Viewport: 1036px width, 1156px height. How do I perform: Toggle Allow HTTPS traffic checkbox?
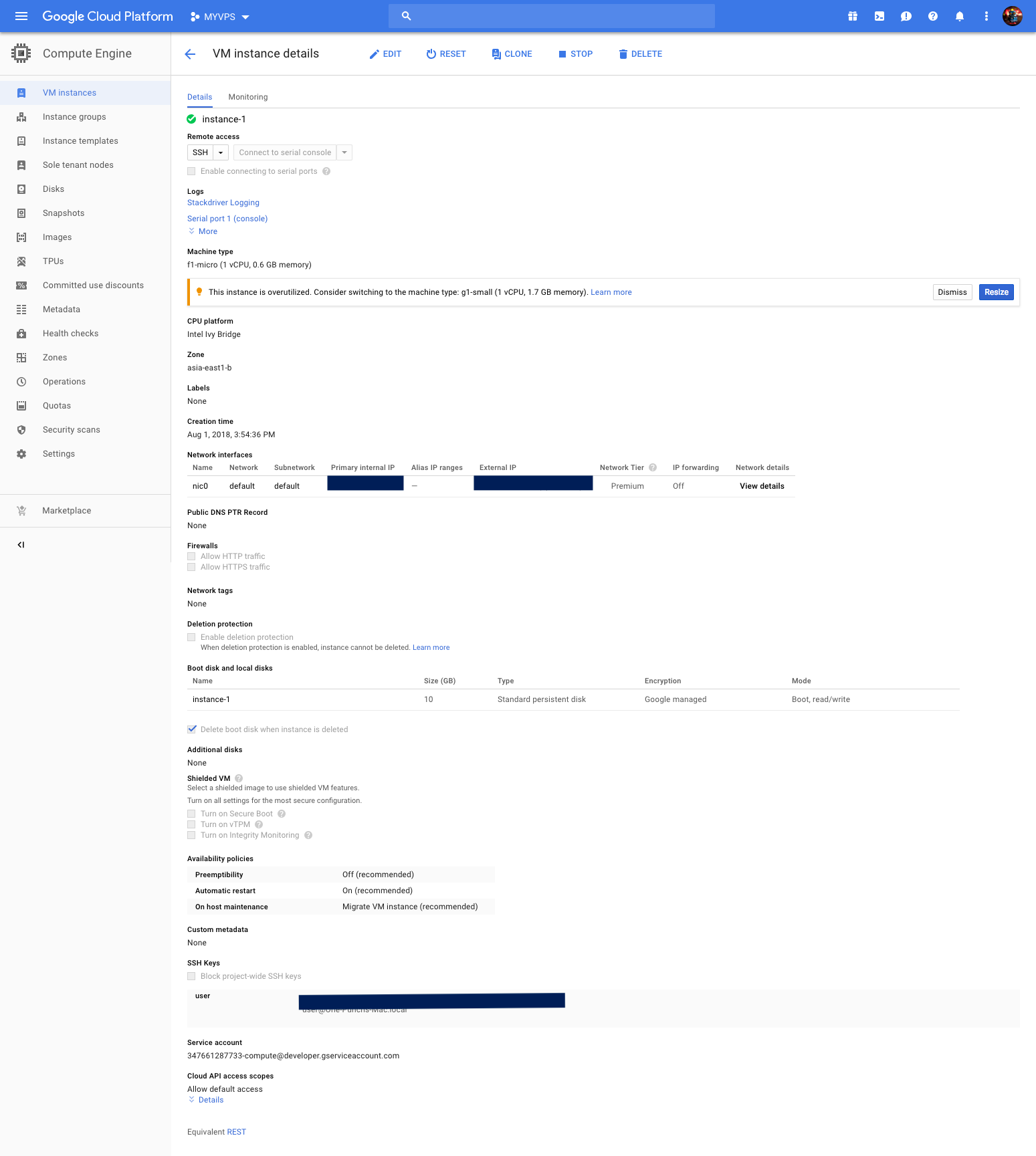tap(191, 567)
